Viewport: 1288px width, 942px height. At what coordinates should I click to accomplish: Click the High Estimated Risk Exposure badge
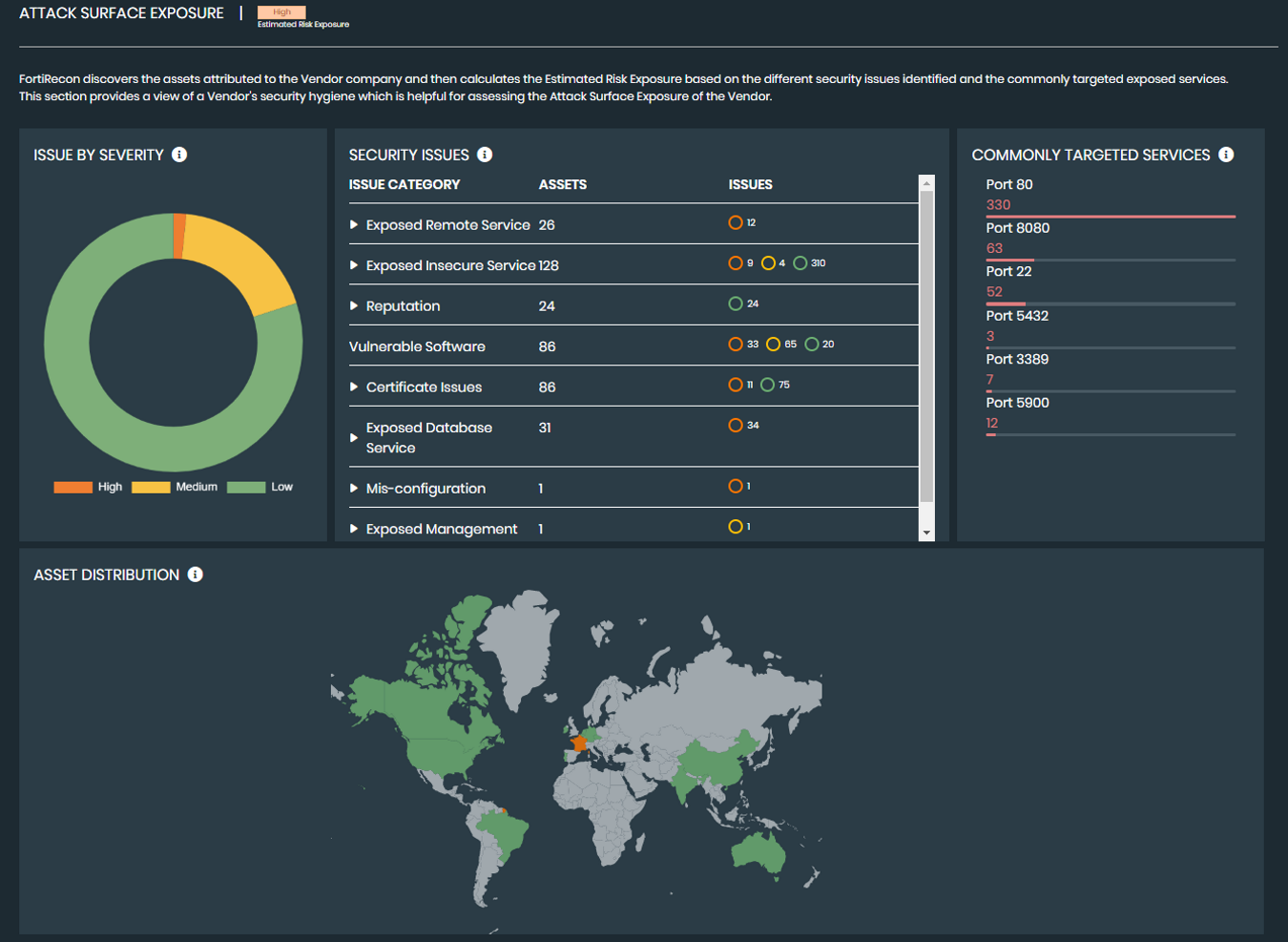(281, 12)
